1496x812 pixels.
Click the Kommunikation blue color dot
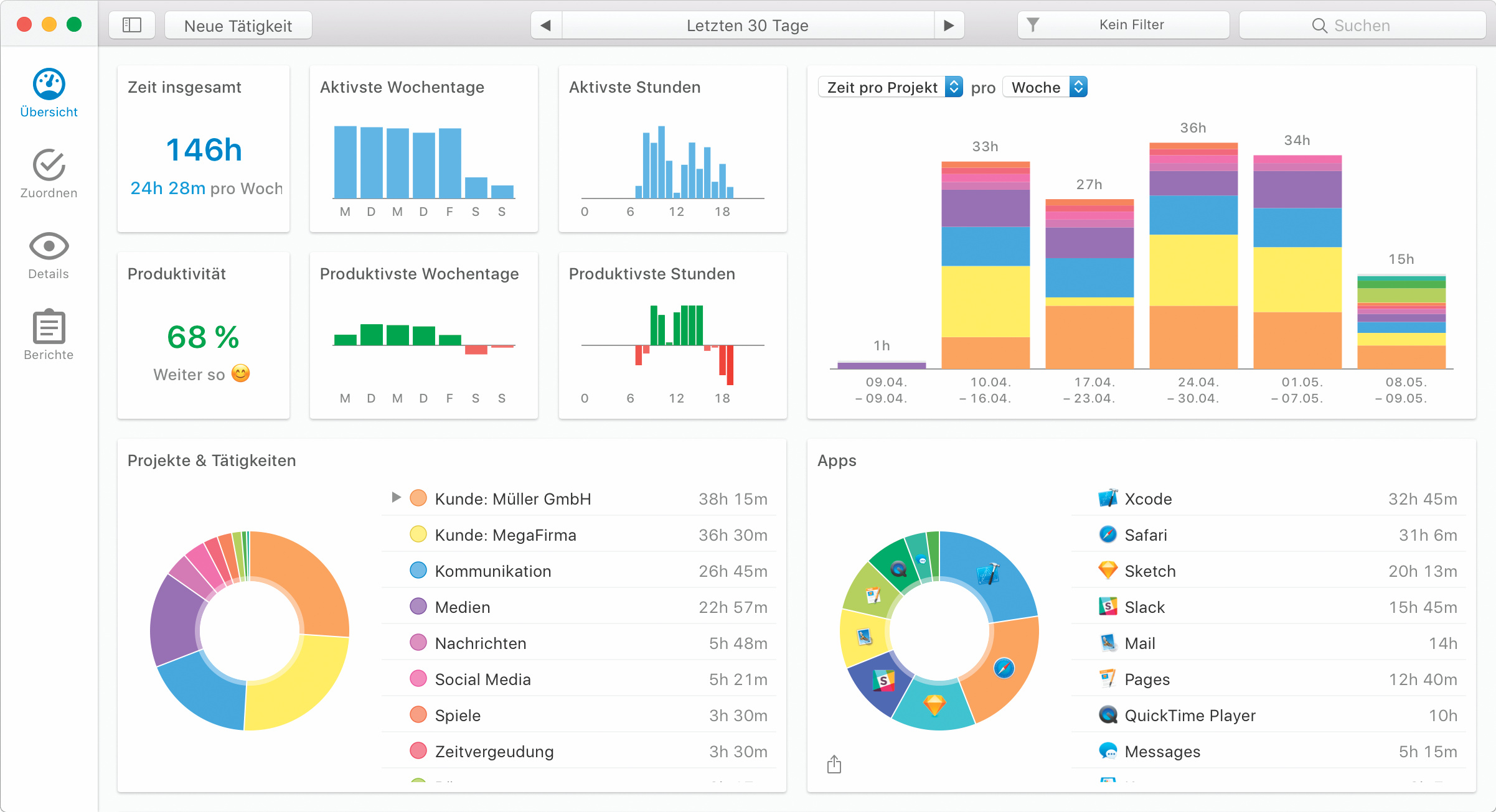click(418, 571)
